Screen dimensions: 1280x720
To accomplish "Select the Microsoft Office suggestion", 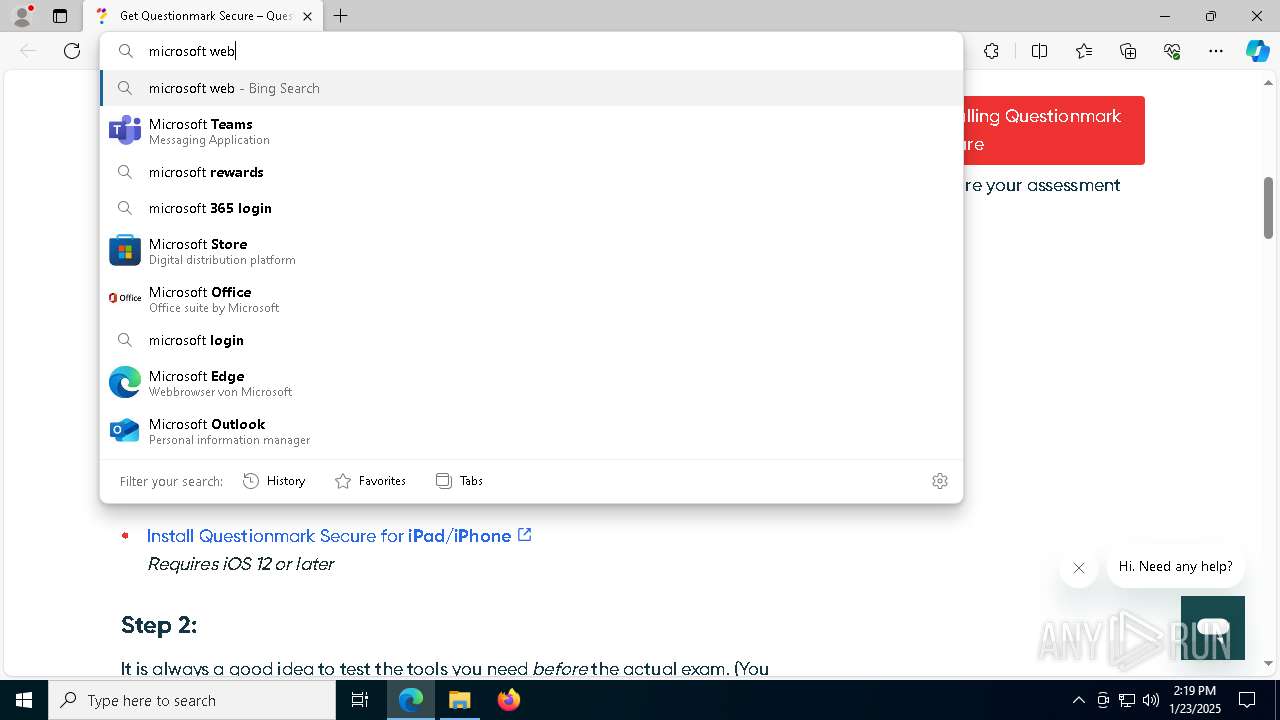I will tap(531, 299).
